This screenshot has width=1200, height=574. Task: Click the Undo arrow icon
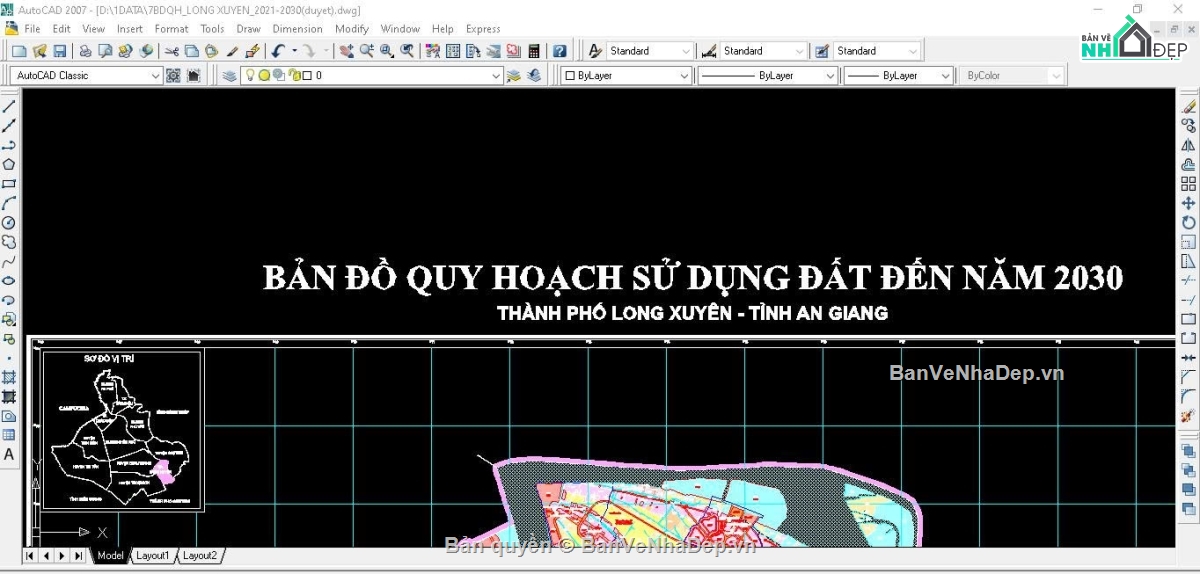coord(278,51)
